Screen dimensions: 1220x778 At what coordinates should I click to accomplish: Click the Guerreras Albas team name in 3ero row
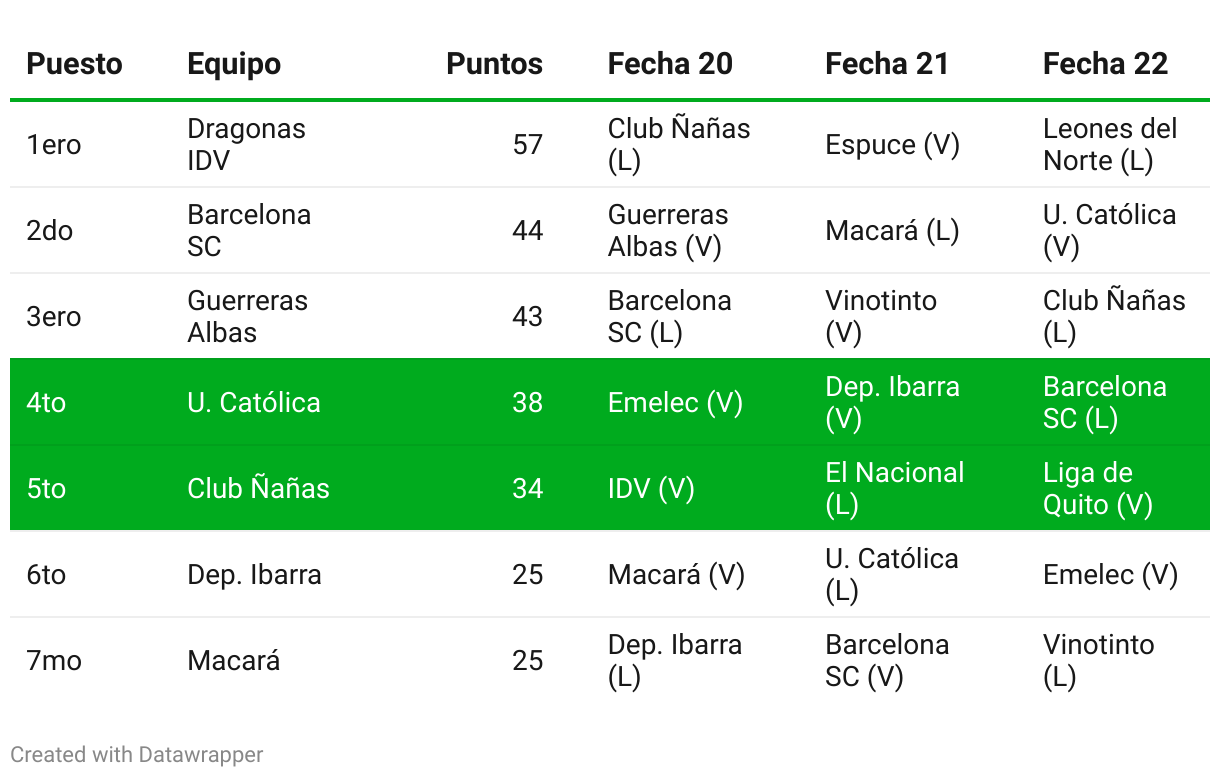tap(247, 317)
